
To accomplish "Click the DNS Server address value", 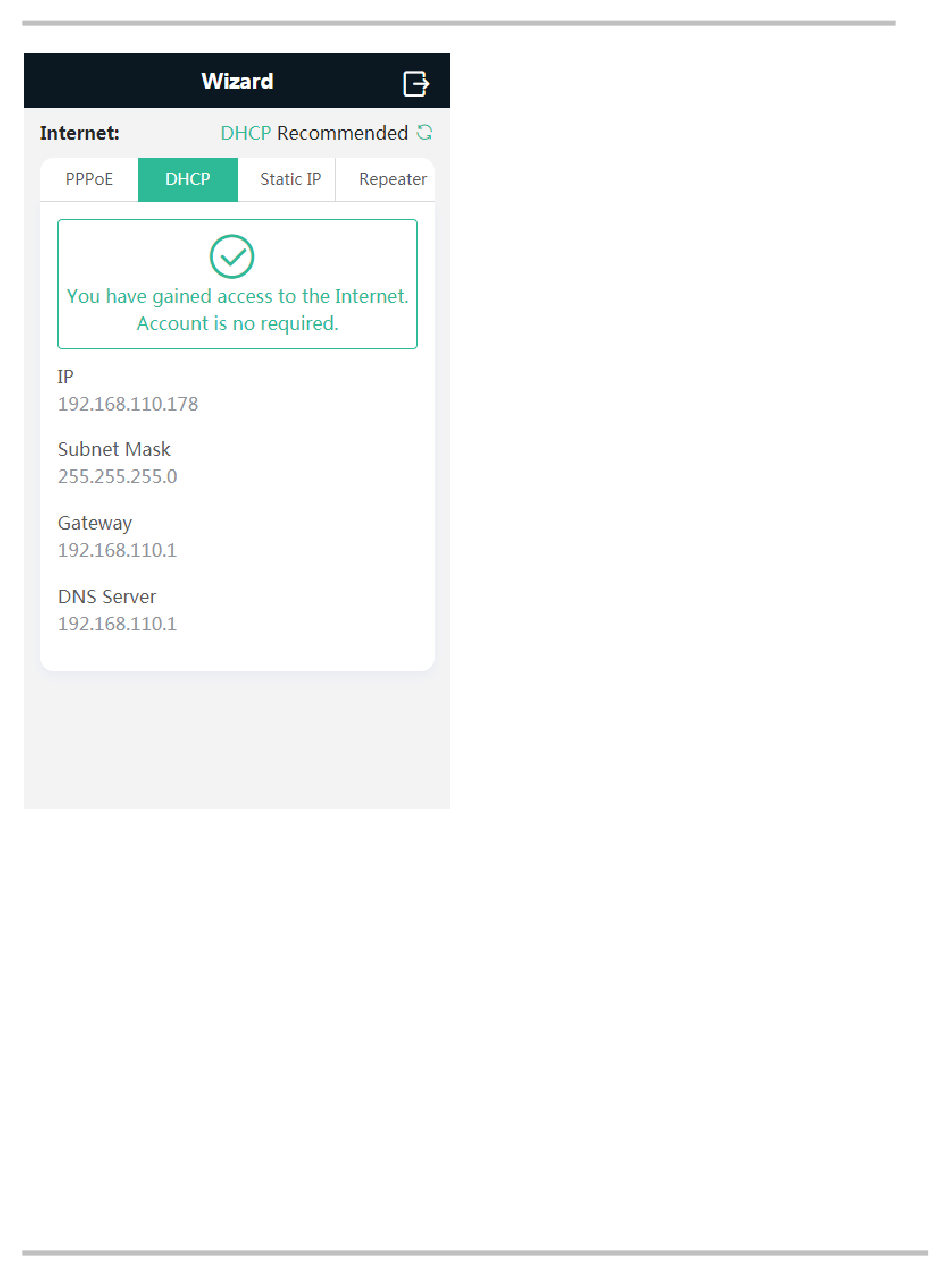I will click(117, 624).
